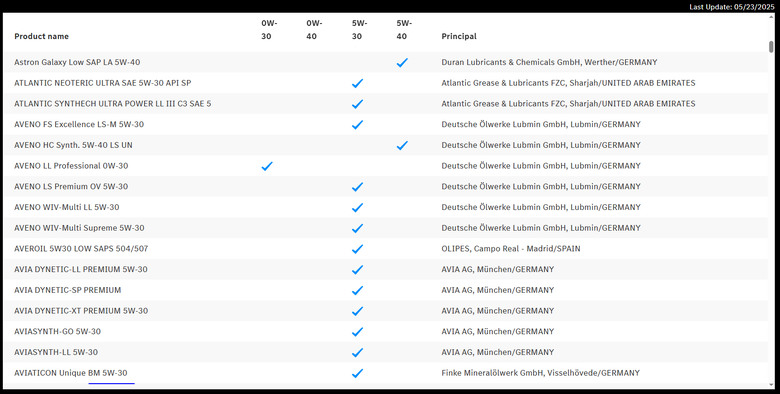Click checkmark in AVENO LS Premium OV row

357,187
